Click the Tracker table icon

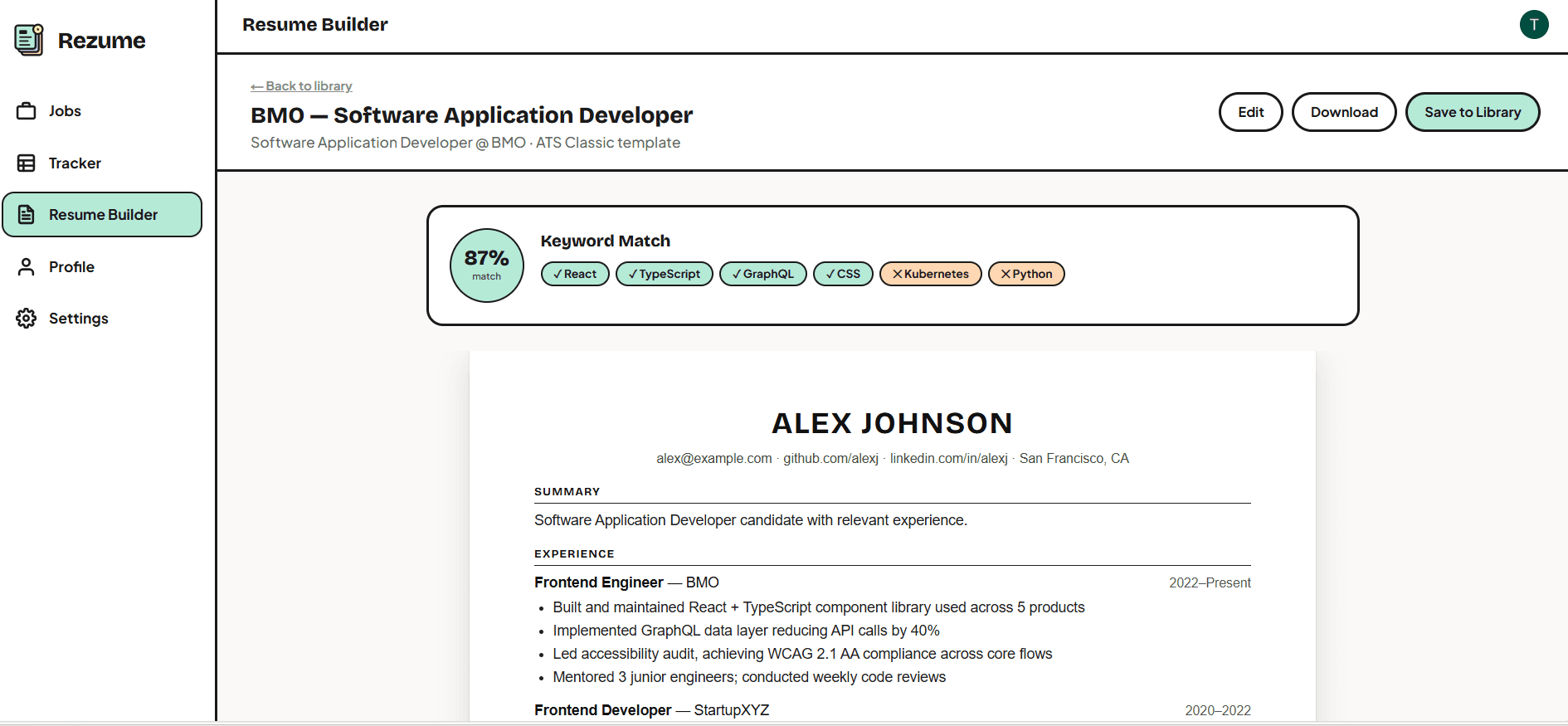tap(27, 163)
